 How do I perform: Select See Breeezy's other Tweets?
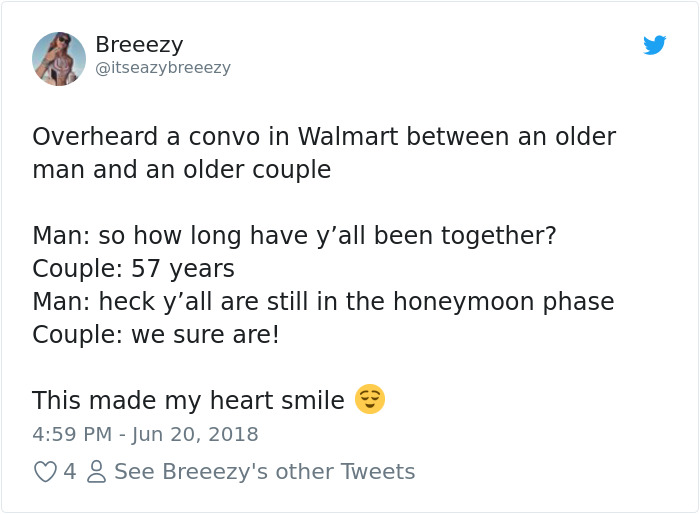click(x=265, y=472)
